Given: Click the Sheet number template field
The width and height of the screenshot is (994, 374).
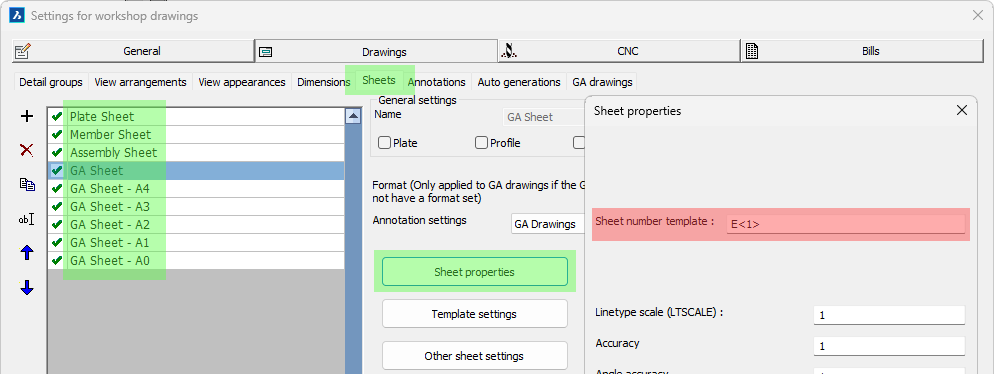Looking at the screenshot, I should point(846,223).
